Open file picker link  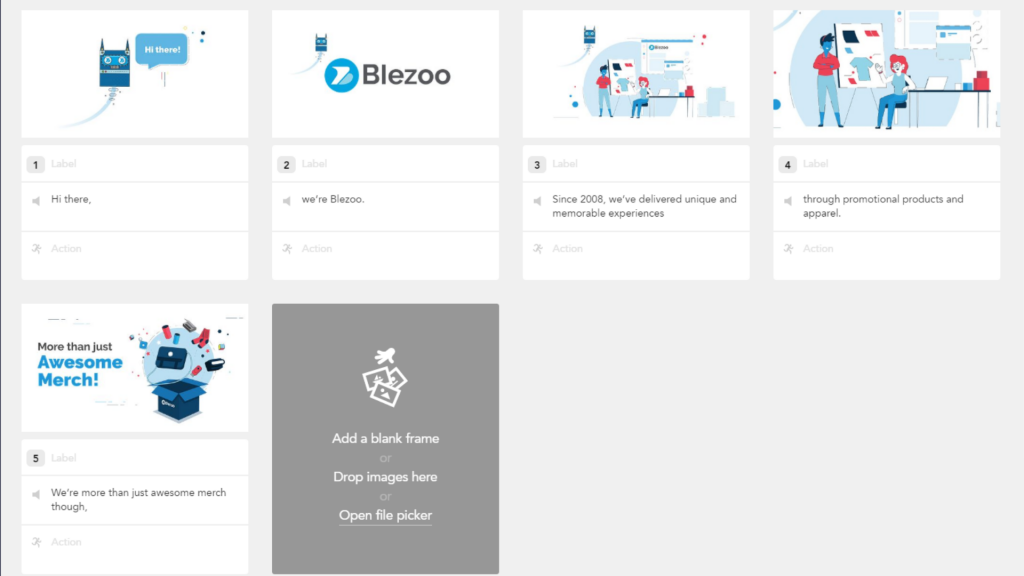[x=385, y=515]
